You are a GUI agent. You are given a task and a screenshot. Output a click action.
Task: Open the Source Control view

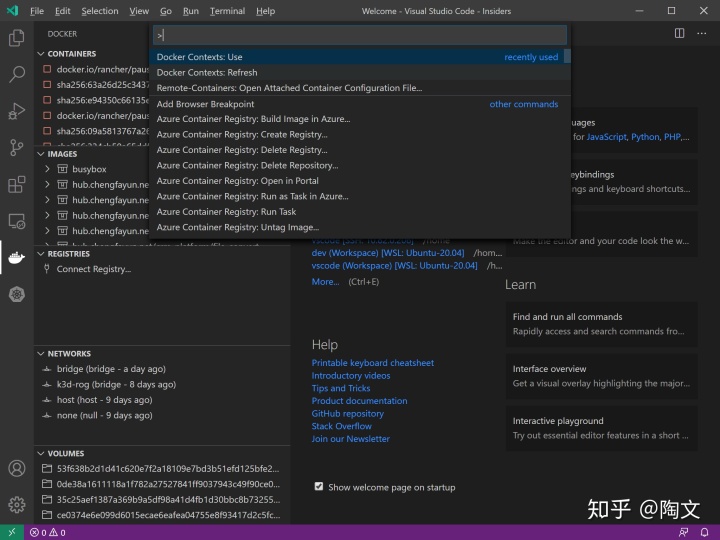pyautogui.click(x=17, y=147)
